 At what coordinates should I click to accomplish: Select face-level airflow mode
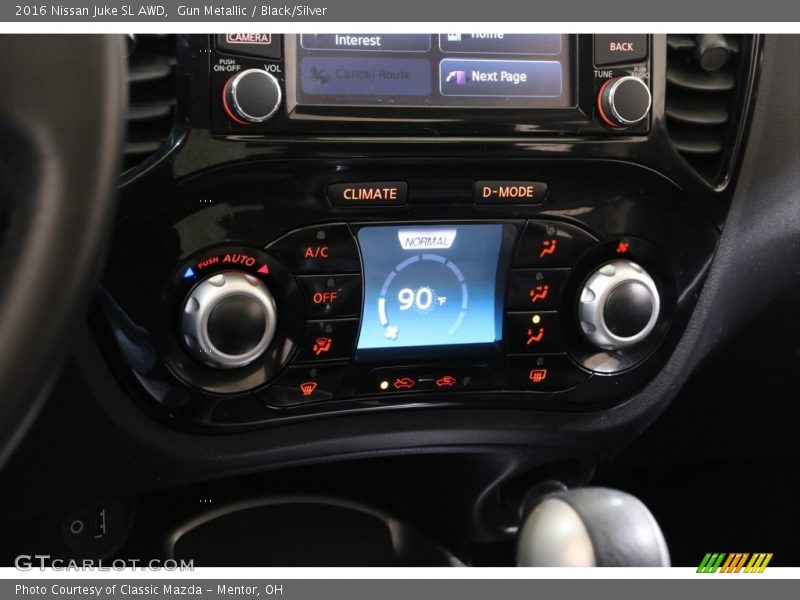(548, 248)
